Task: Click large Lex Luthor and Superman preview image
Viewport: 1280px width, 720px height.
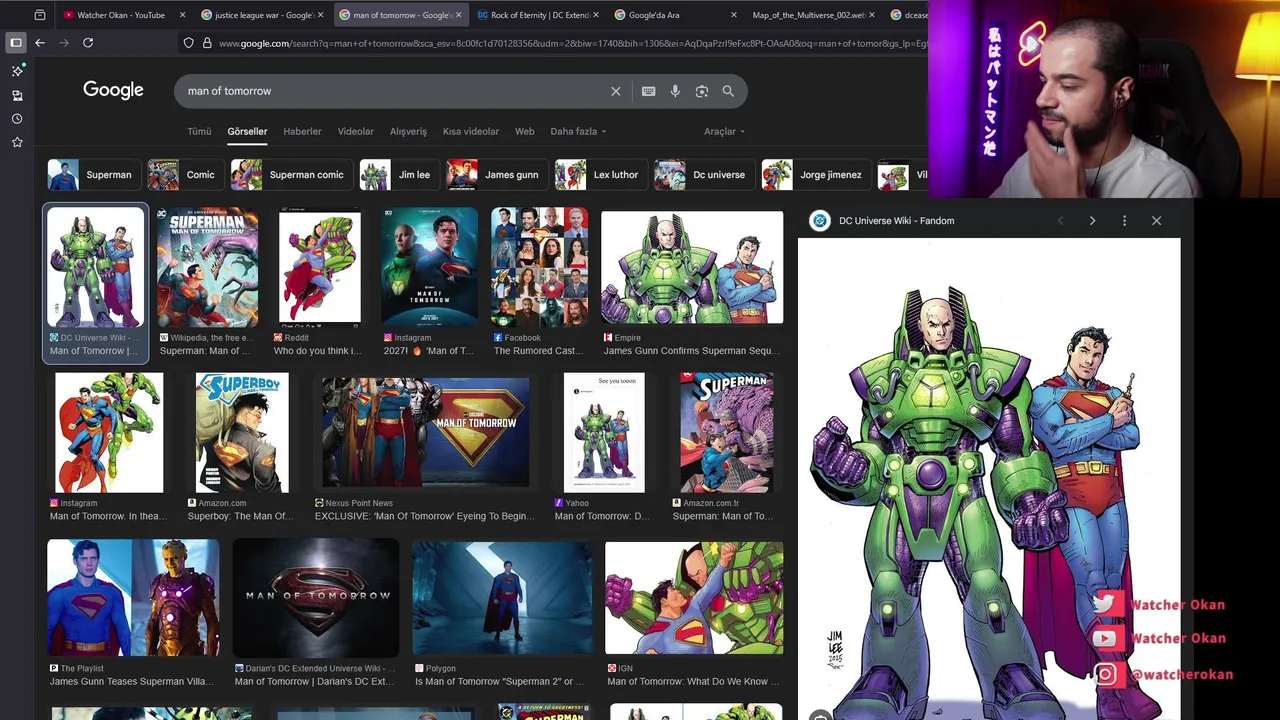Action: pyautogui.click(x=989, y=480)
